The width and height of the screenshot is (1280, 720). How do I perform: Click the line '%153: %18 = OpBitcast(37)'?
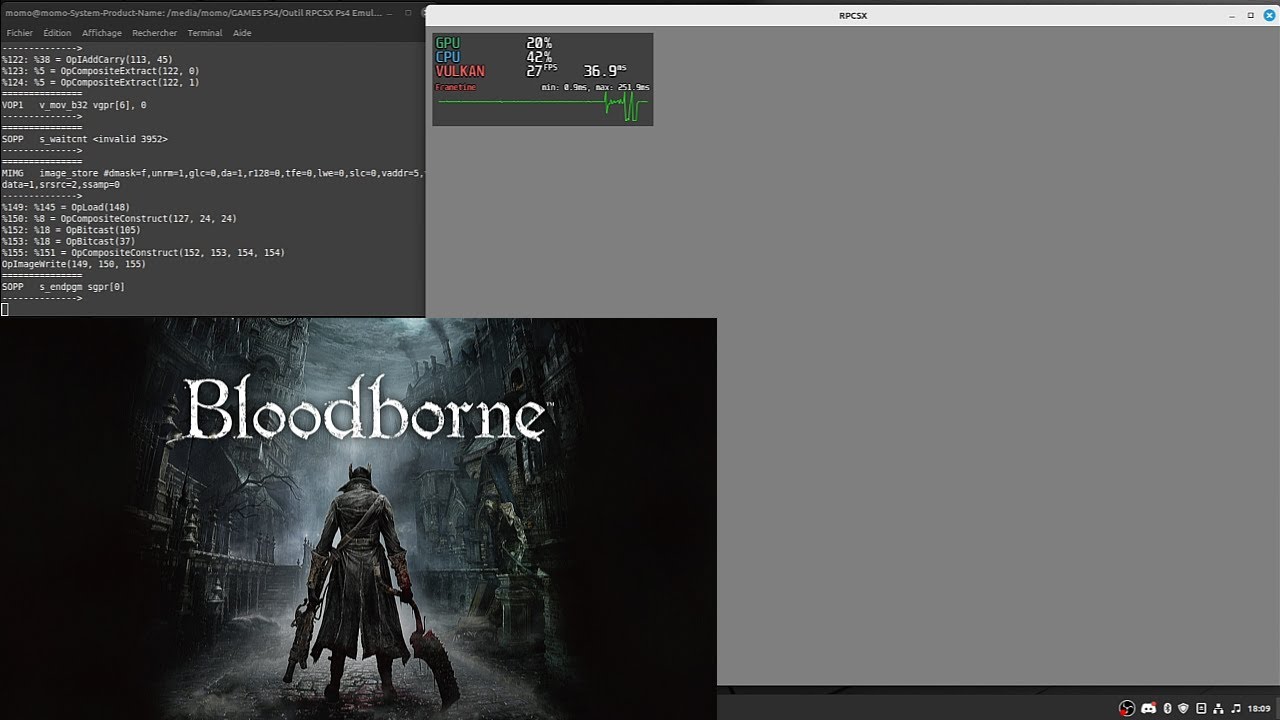click(x=69, y=241)
